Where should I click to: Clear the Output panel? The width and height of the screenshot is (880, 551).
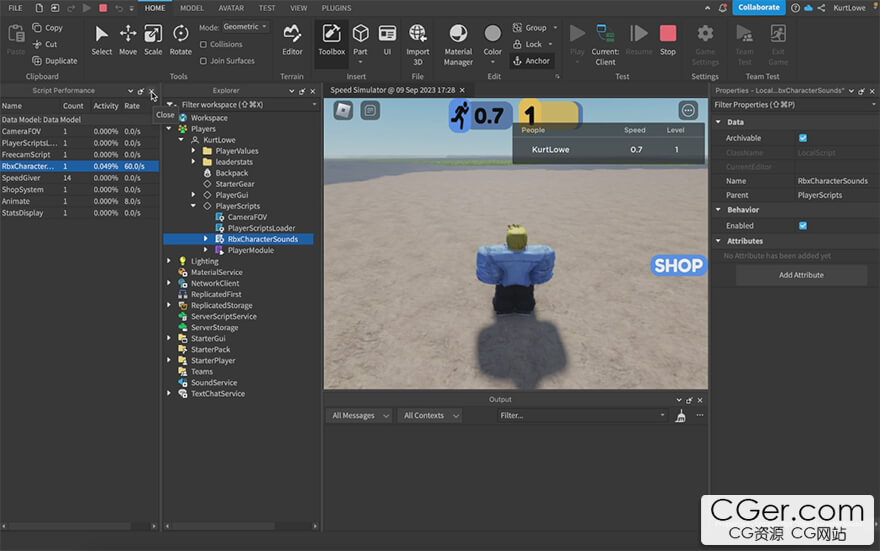coord(680,416)
